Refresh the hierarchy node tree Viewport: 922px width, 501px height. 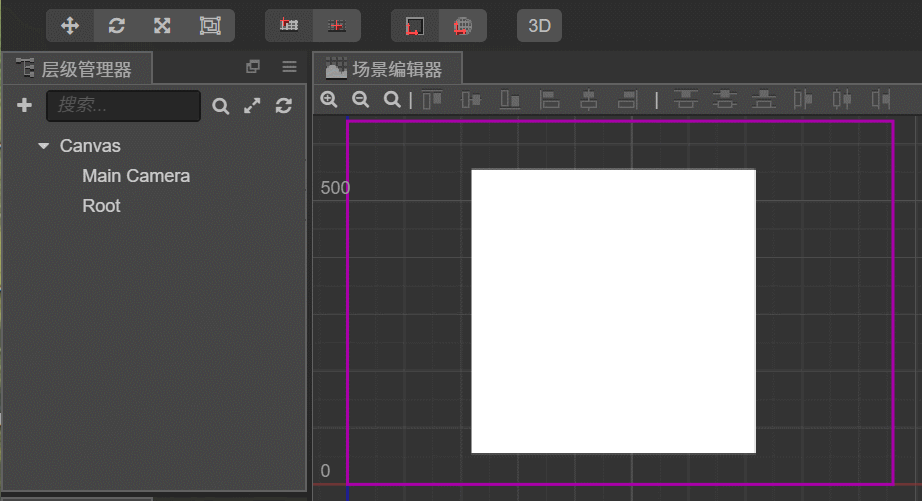point(284,105)
